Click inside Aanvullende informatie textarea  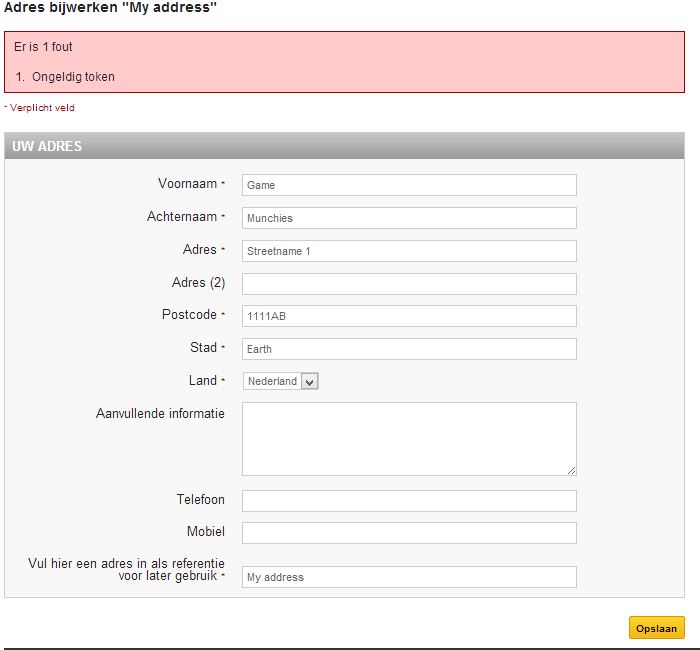pyautogui.click(x=409, y=439)
